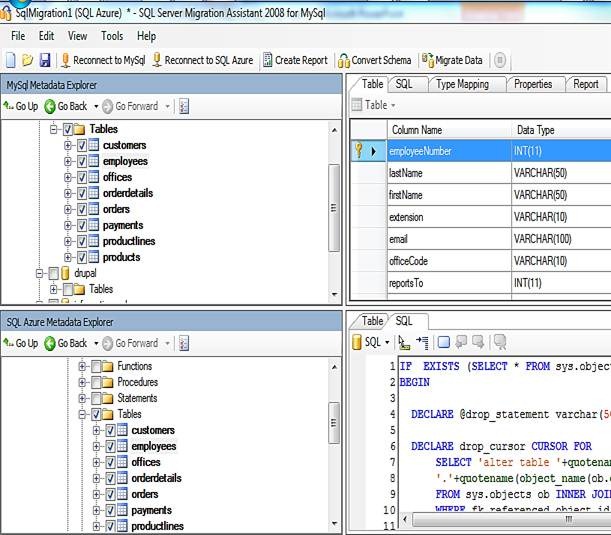Uncheck payments table in MySql explorer
This screenshot has height=535, width=611.
click(82, 225)
